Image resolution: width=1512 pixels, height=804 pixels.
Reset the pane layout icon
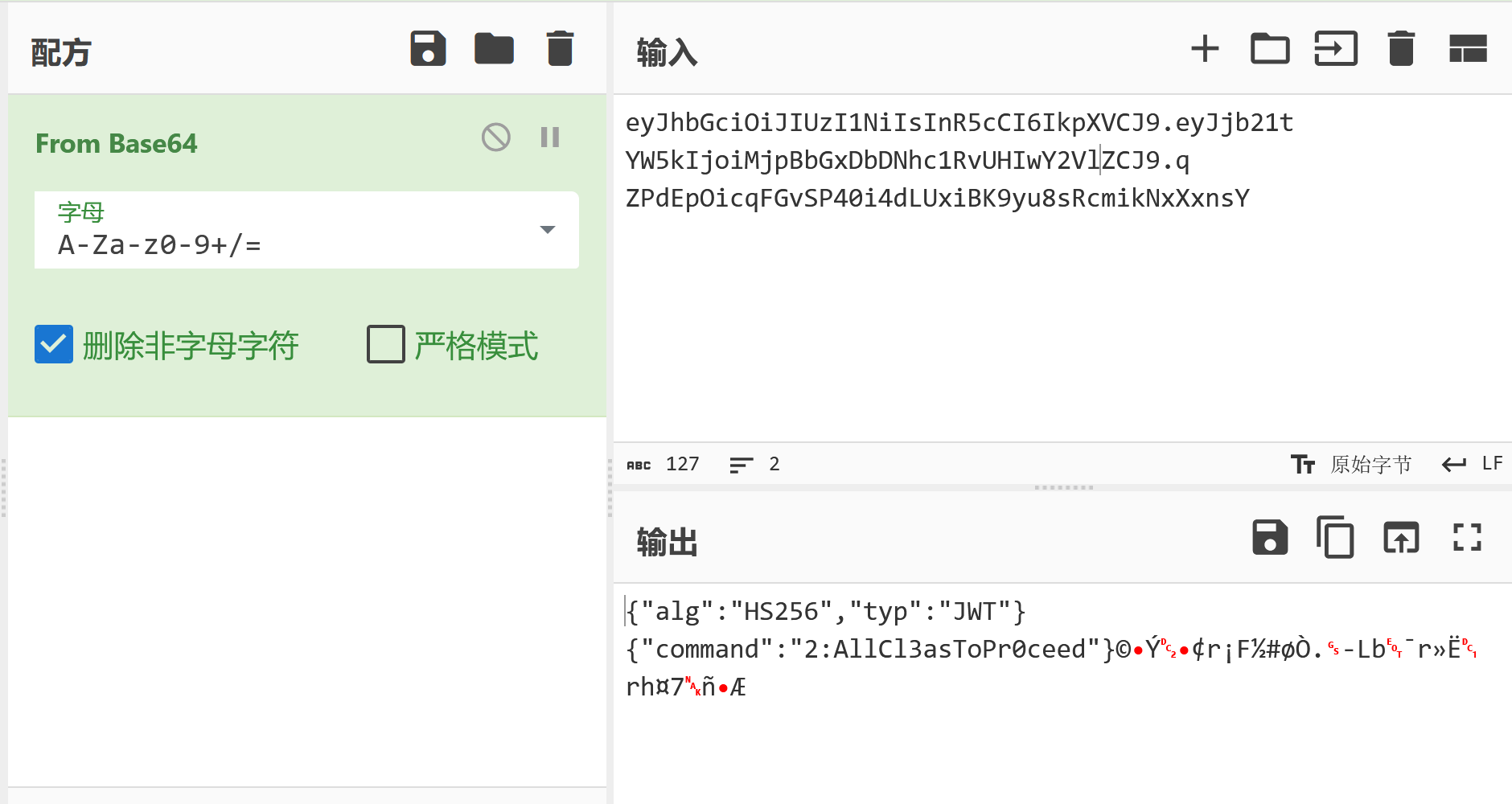[x=1468, y=49]
